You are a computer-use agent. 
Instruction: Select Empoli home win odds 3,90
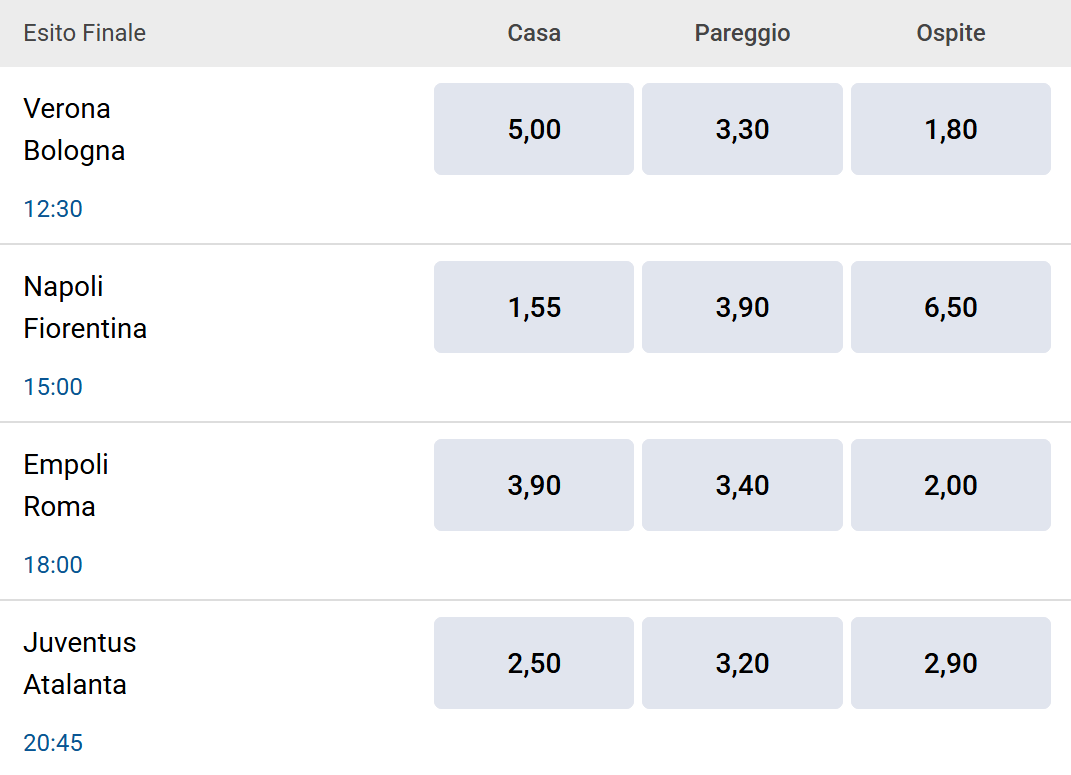[x=533, y=485]
